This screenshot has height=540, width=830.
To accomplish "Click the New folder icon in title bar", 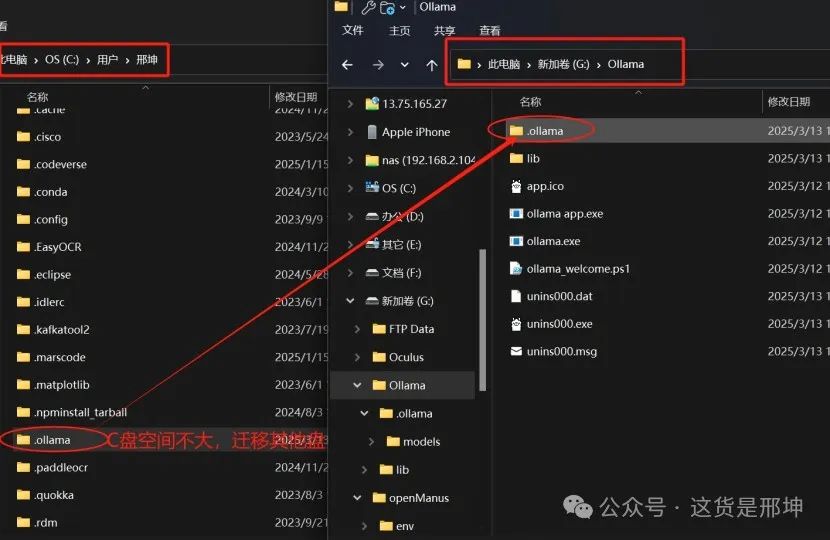I will pos(387,7).
